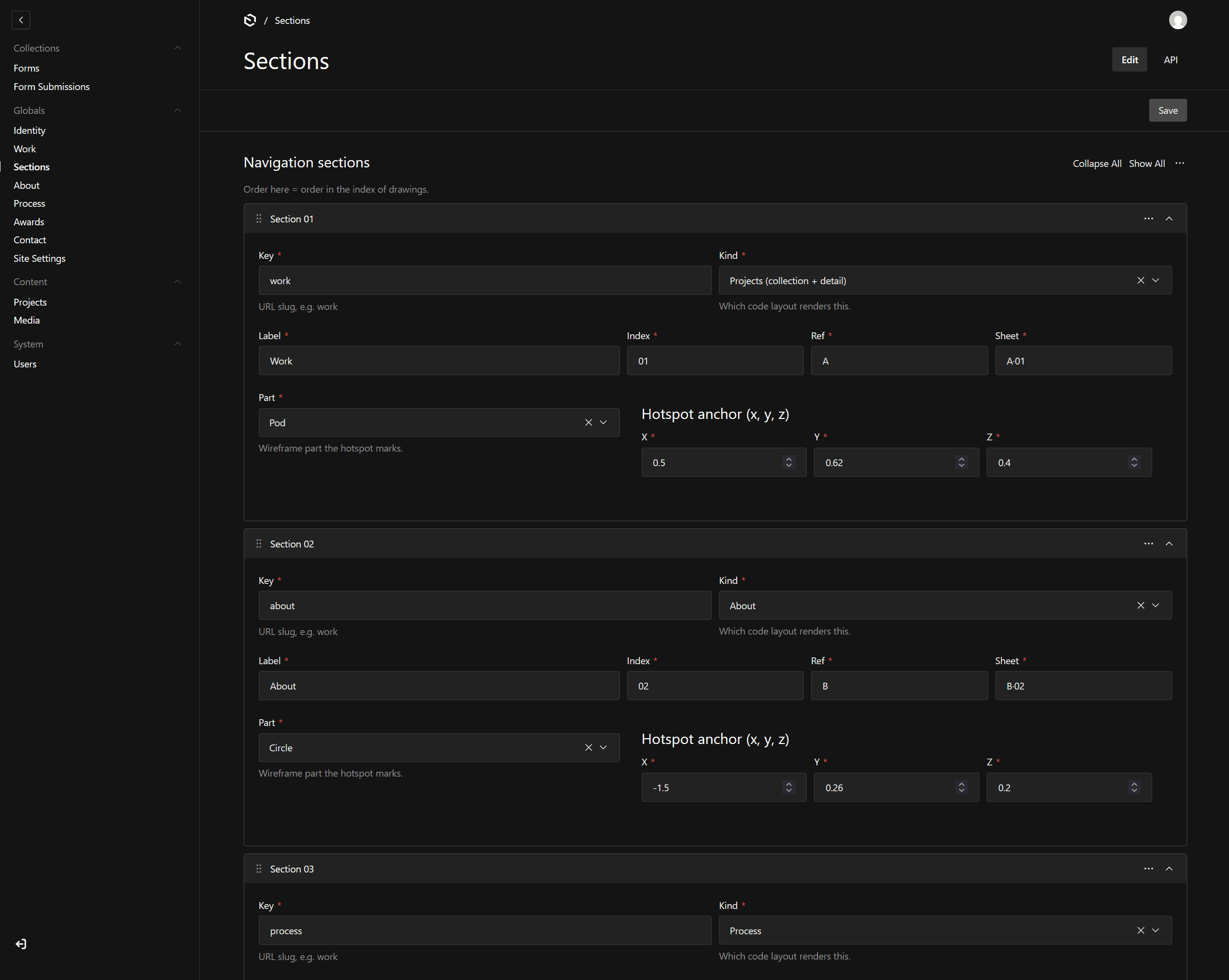Step Section 02 X anchor value
This screenshot has height=980, width=1229.
pos(788,787)
